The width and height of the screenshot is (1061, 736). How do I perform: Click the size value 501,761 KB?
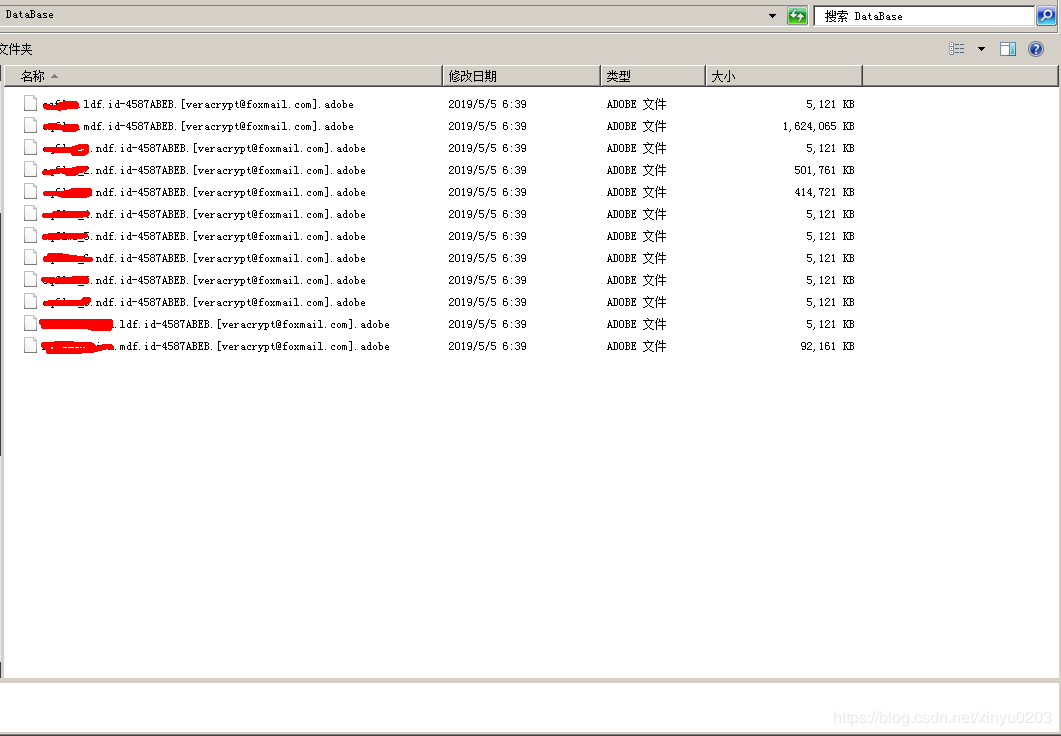tap(824, 170)
